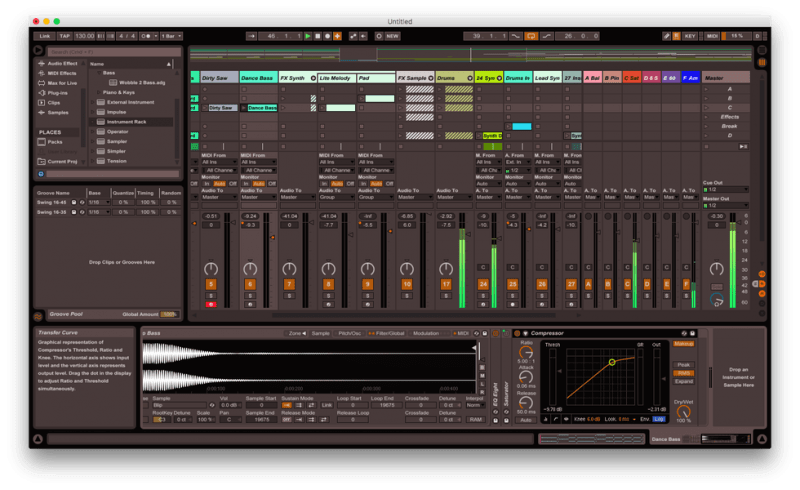Select Instrument Rack in browser list
The image size is (800, 490).
[x=129, y=122]
